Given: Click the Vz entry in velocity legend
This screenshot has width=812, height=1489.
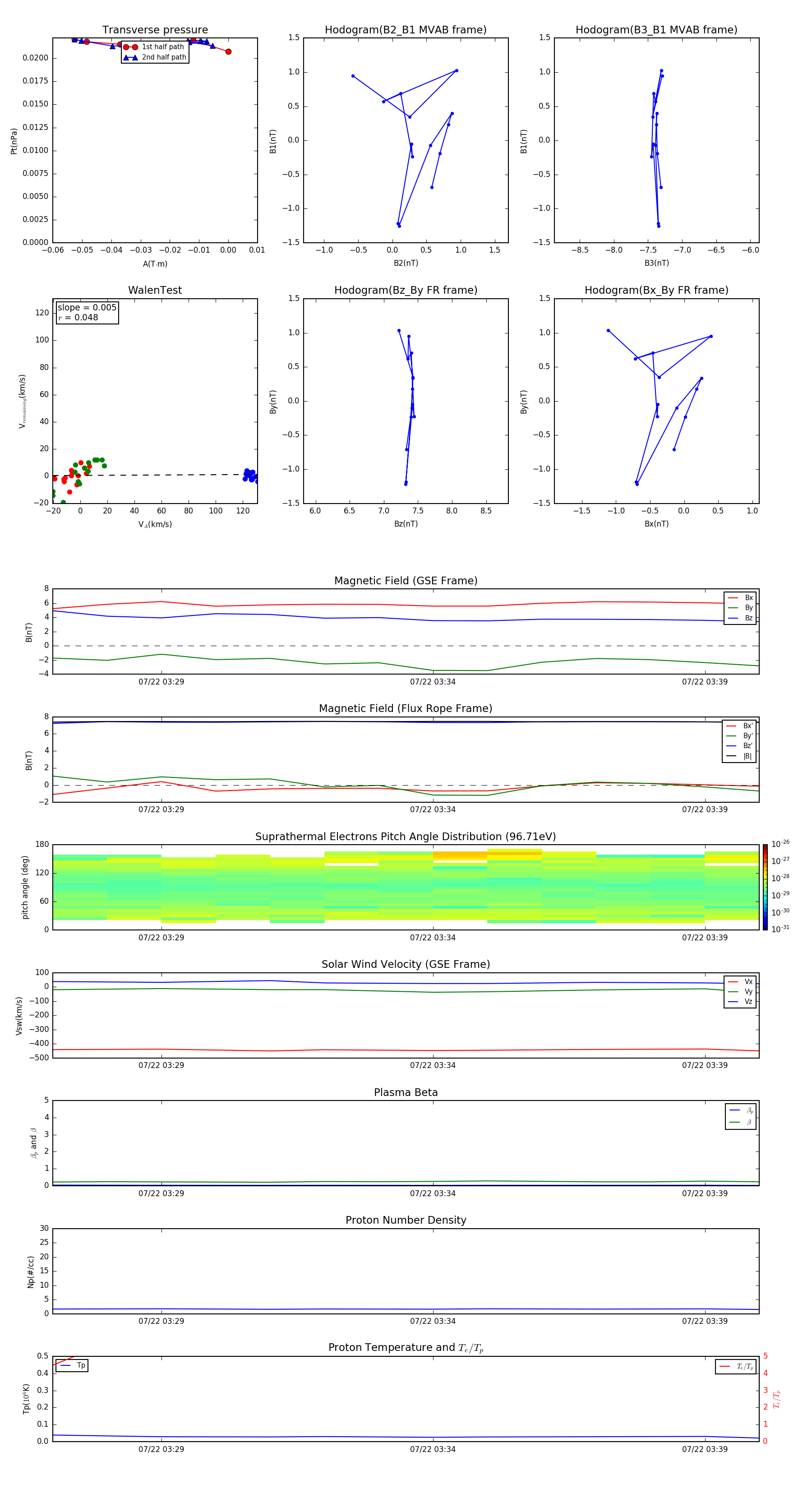Looking at the screenshot, I should pos(740,1002).
